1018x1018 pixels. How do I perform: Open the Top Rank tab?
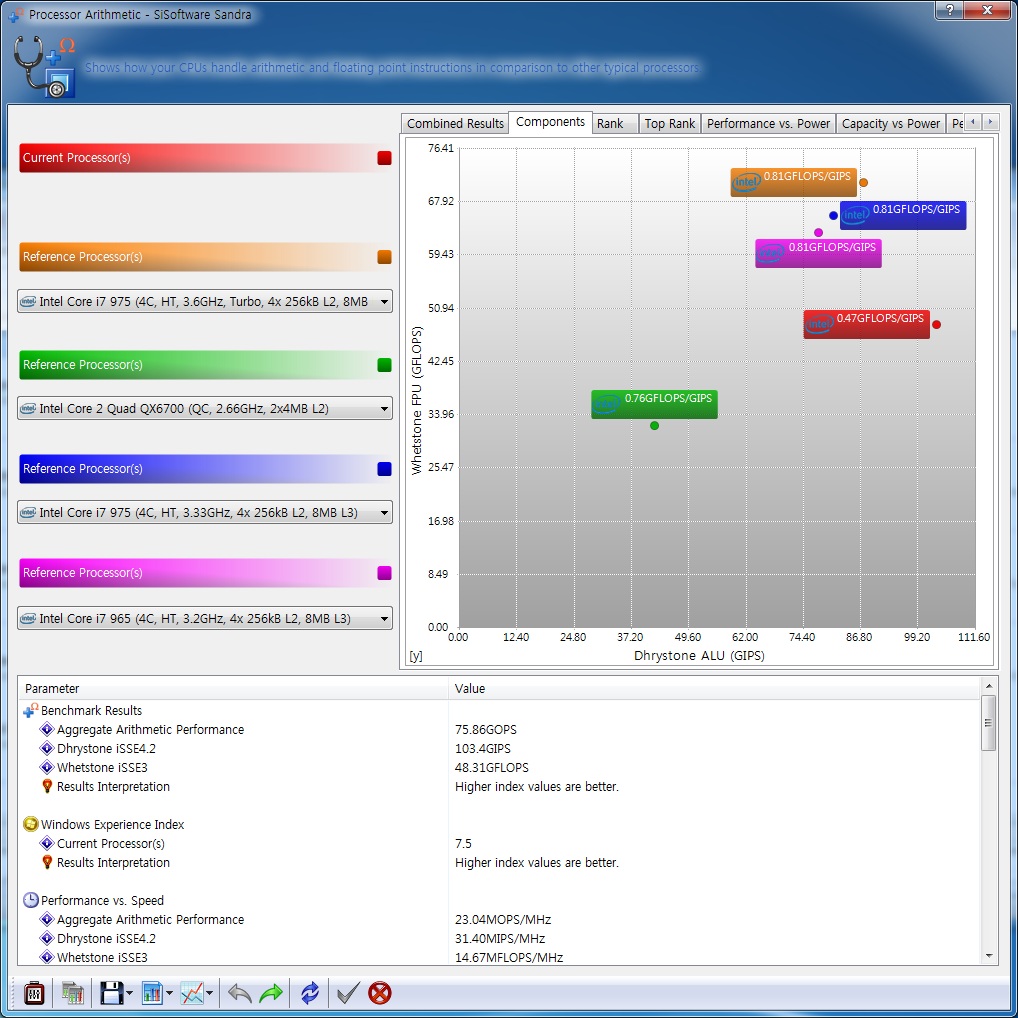tap(669, 123)
